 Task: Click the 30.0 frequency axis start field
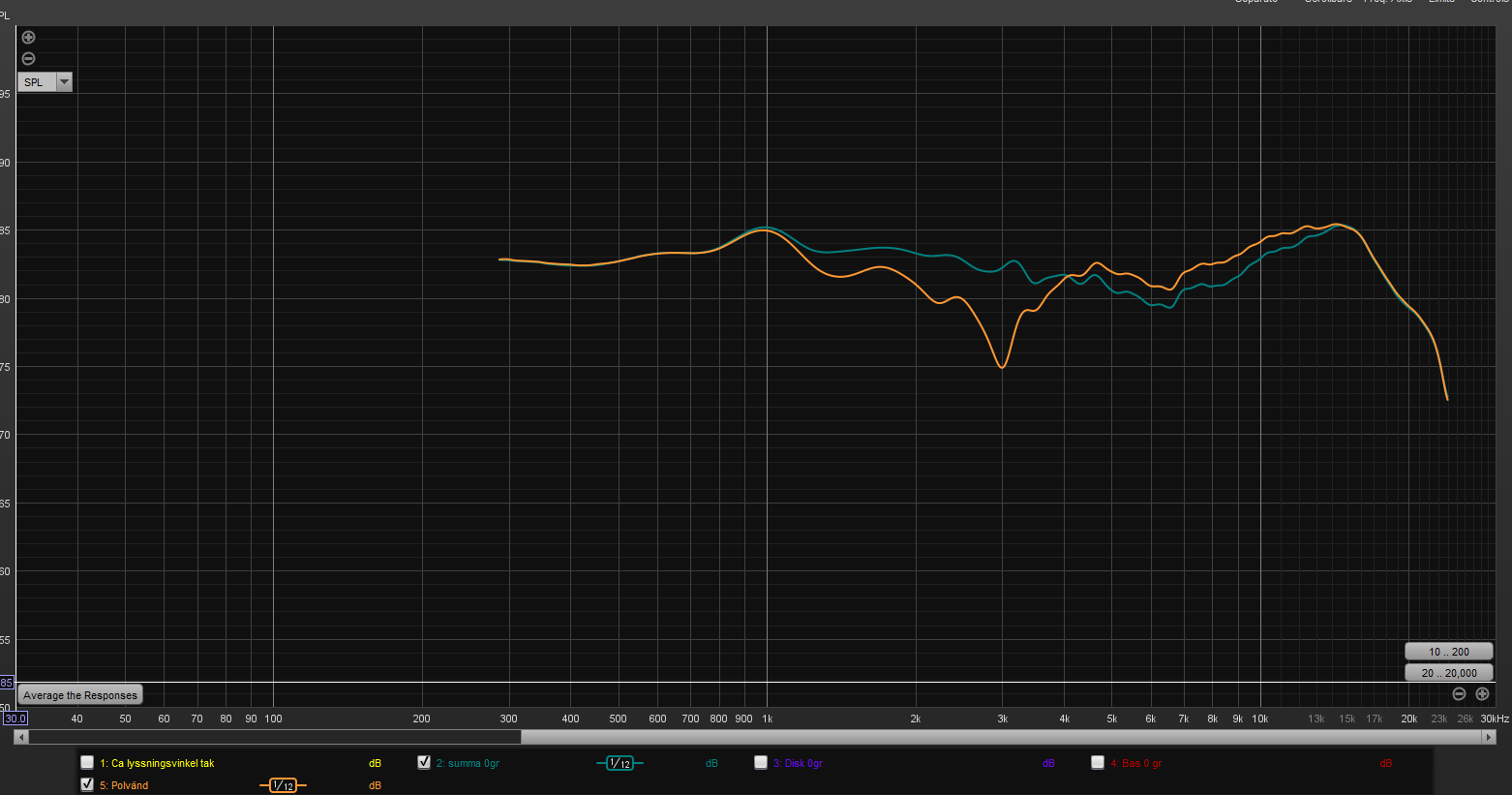tap(15, 719)
